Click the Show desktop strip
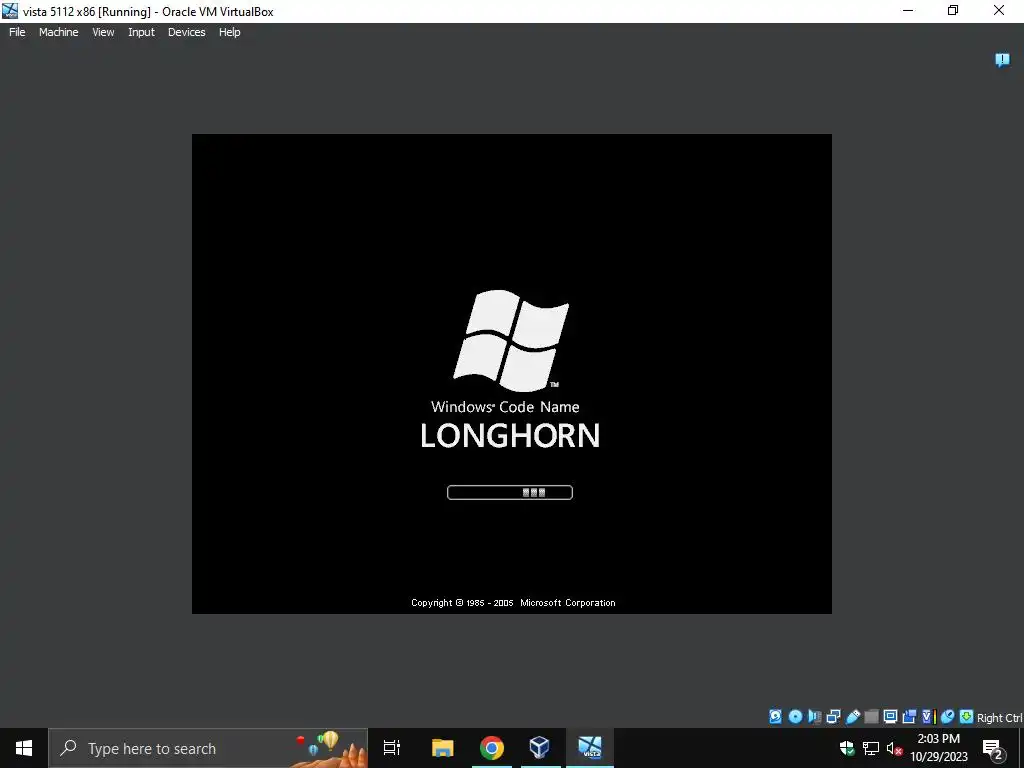1024x768 pixels. [x=1021, y=748]
